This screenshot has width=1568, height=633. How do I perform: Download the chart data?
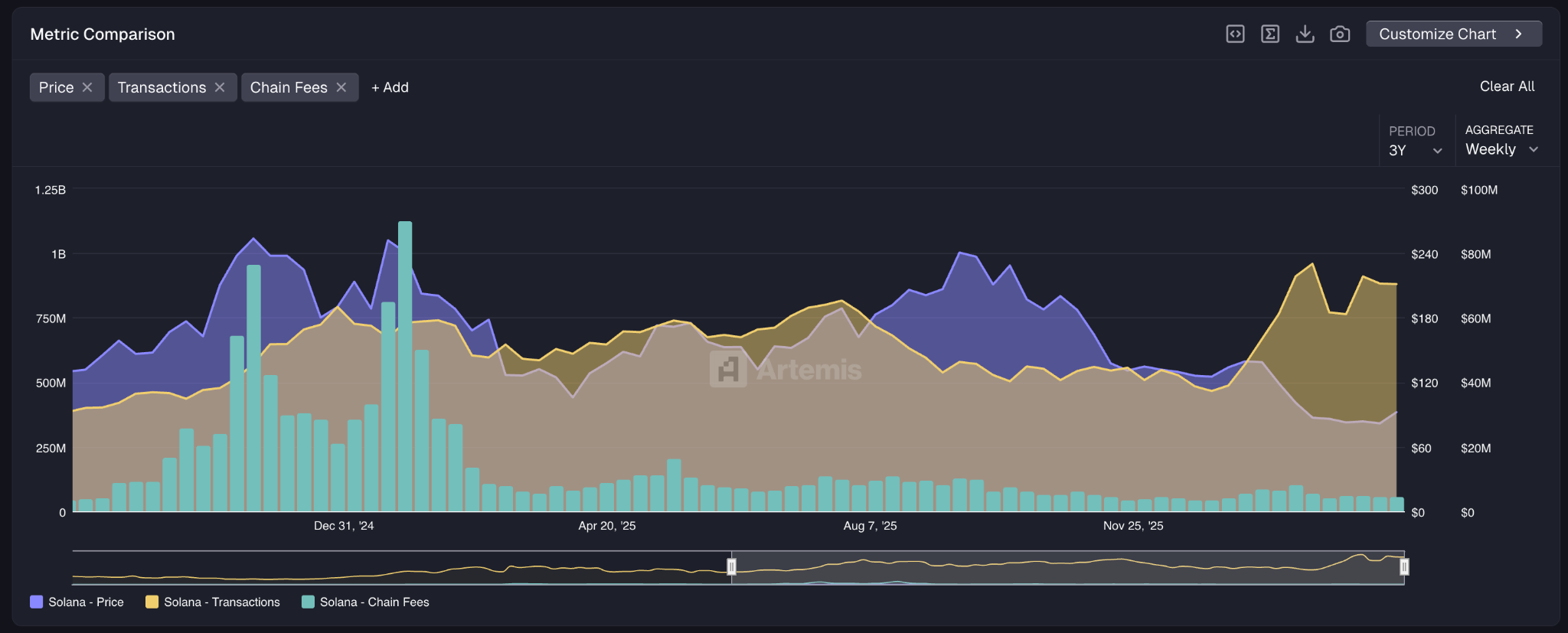[1305, 34]
